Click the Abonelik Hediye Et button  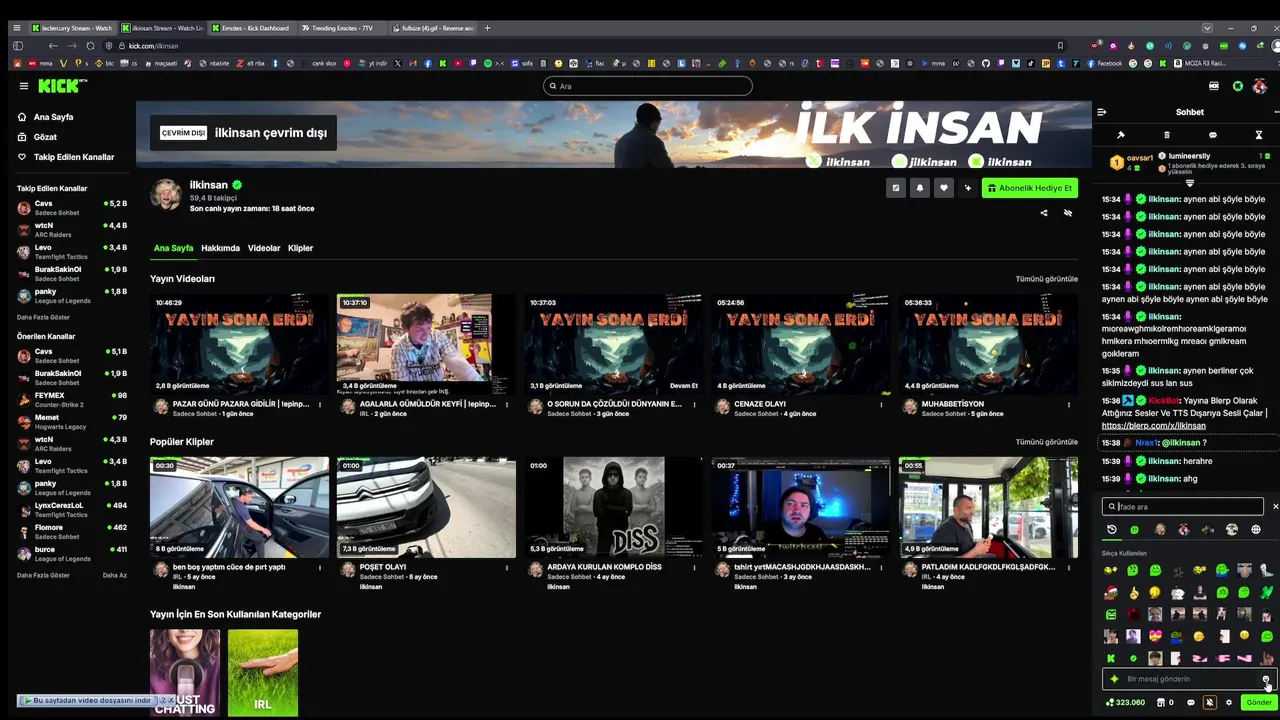(x=1029, y=188)
